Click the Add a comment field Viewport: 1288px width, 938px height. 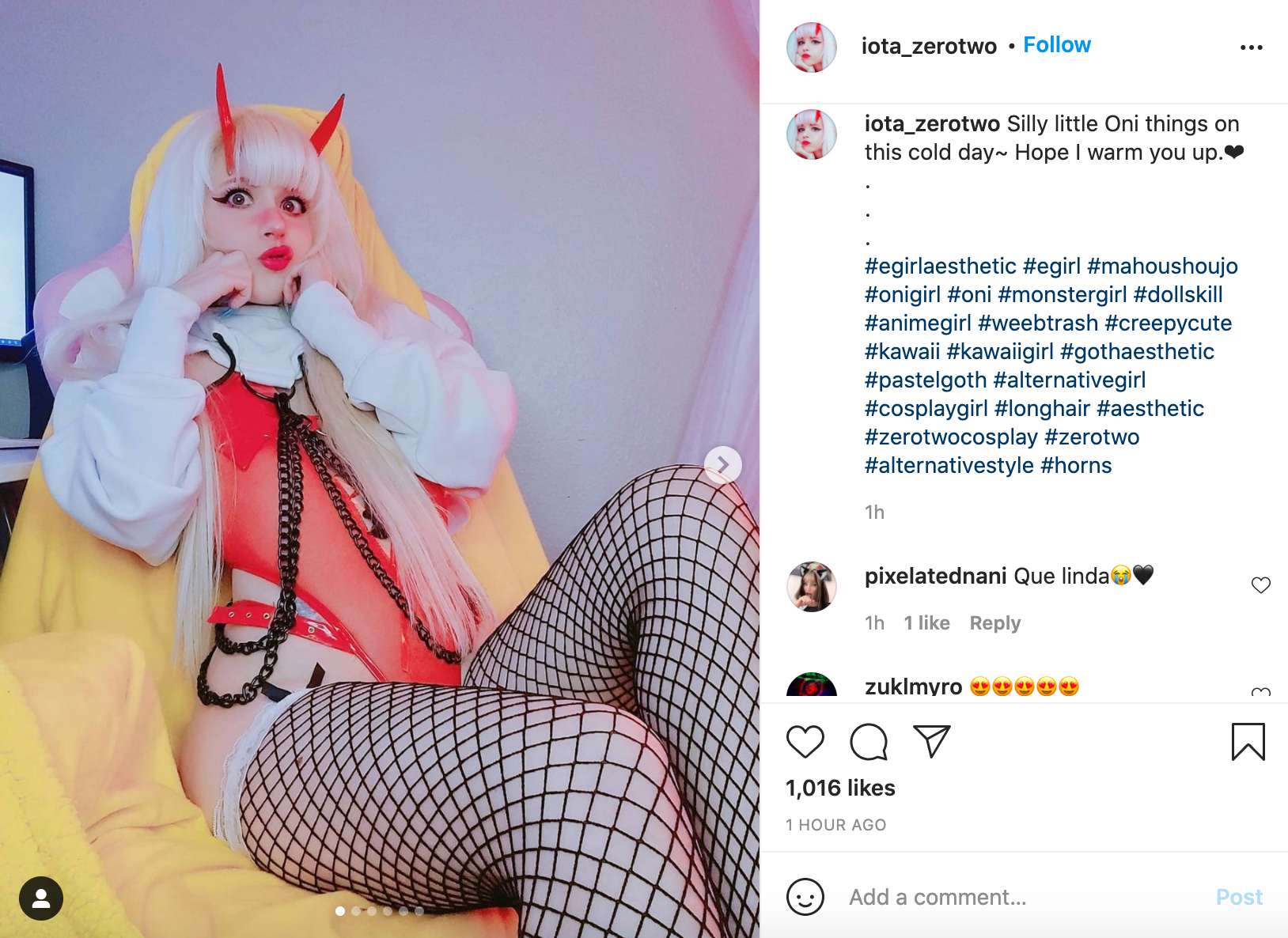[1025, 897]
